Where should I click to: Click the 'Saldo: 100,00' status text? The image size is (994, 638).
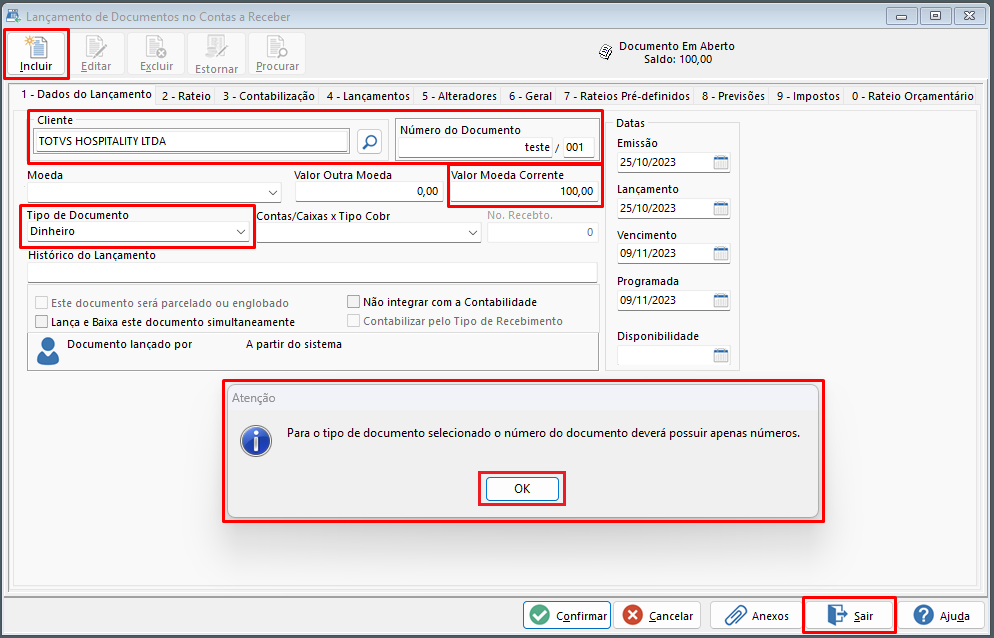tap(678, 60)
